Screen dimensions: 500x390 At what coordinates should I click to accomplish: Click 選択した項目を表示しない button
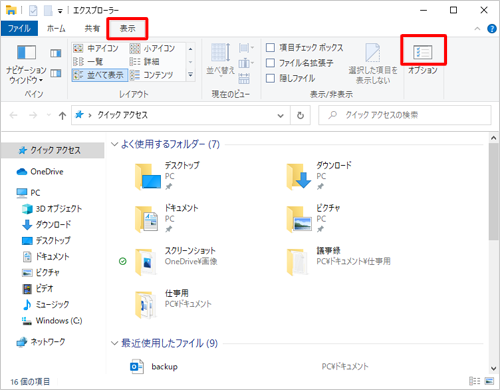point(373,63)
